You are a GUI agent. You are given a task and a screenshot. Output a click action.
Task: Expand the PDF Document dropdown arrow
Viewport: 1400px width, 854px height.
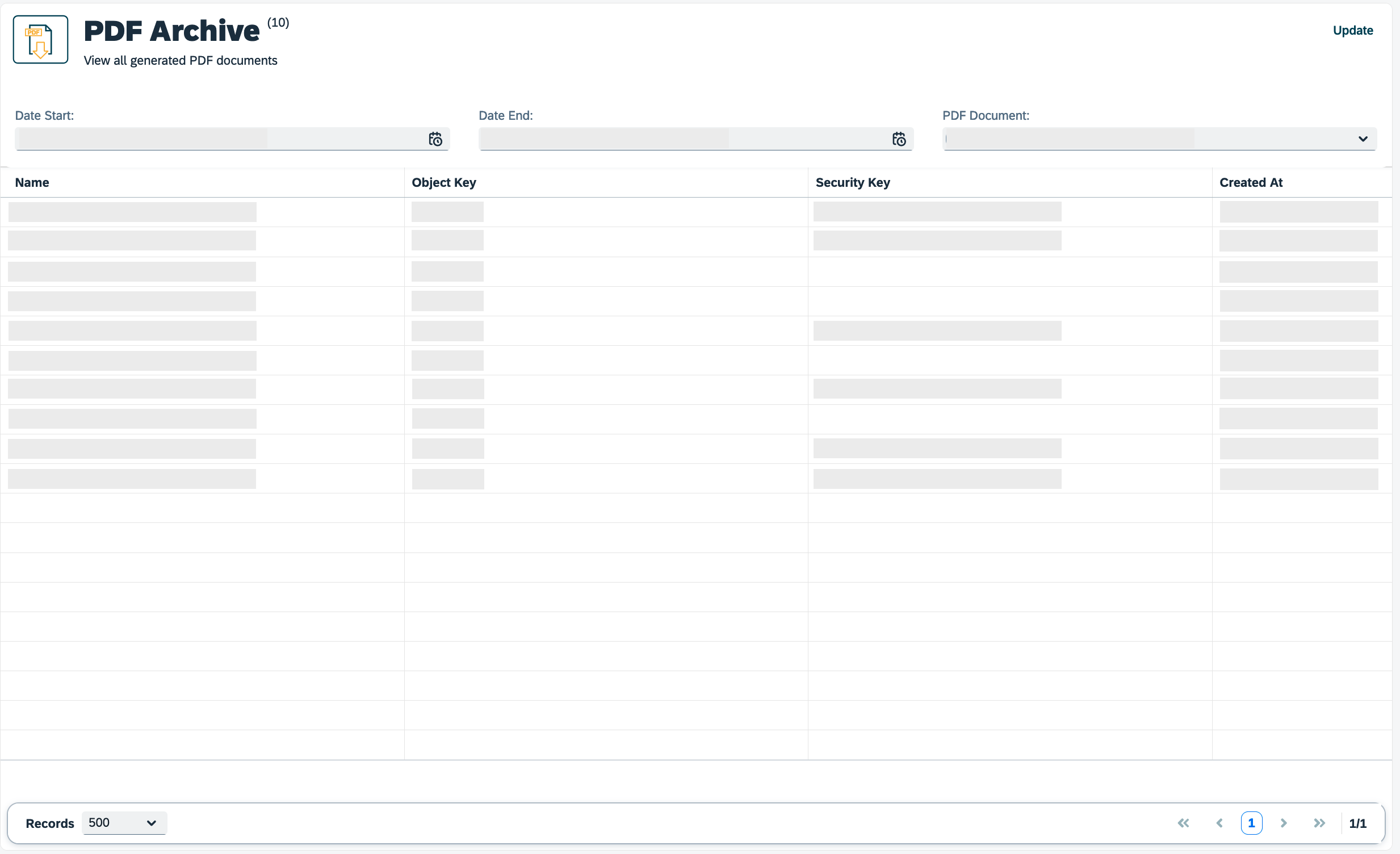click(x=1363, y=139)
